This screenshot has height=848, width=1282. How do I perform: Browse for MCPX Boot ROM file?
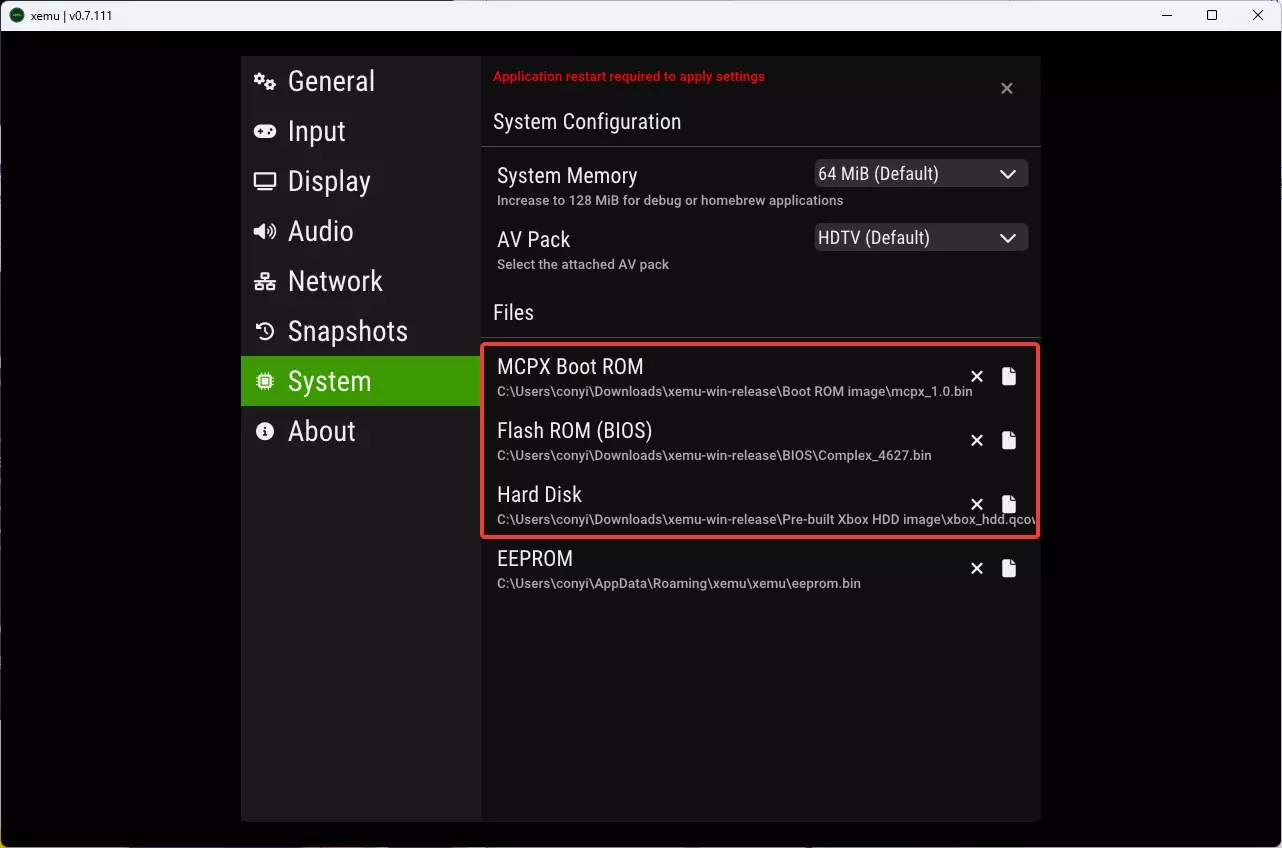tap(1009, 376)
